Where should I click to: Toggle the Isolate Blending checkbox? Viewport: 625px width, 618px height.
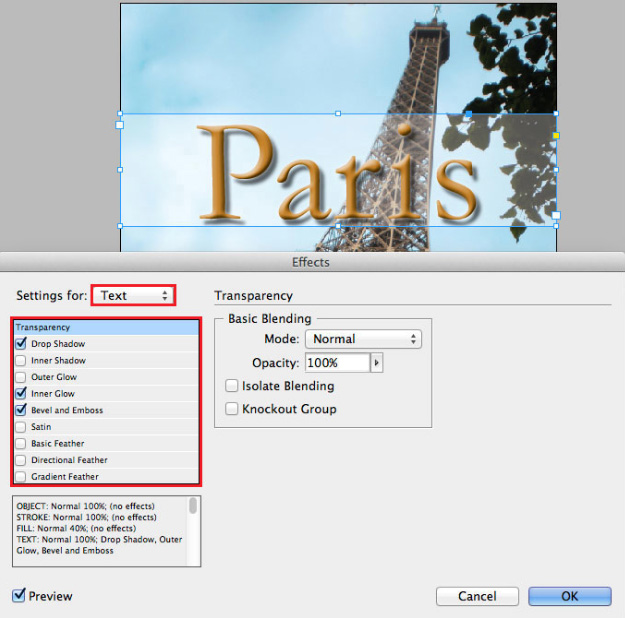pyautogui.click(x=231, y=386)
